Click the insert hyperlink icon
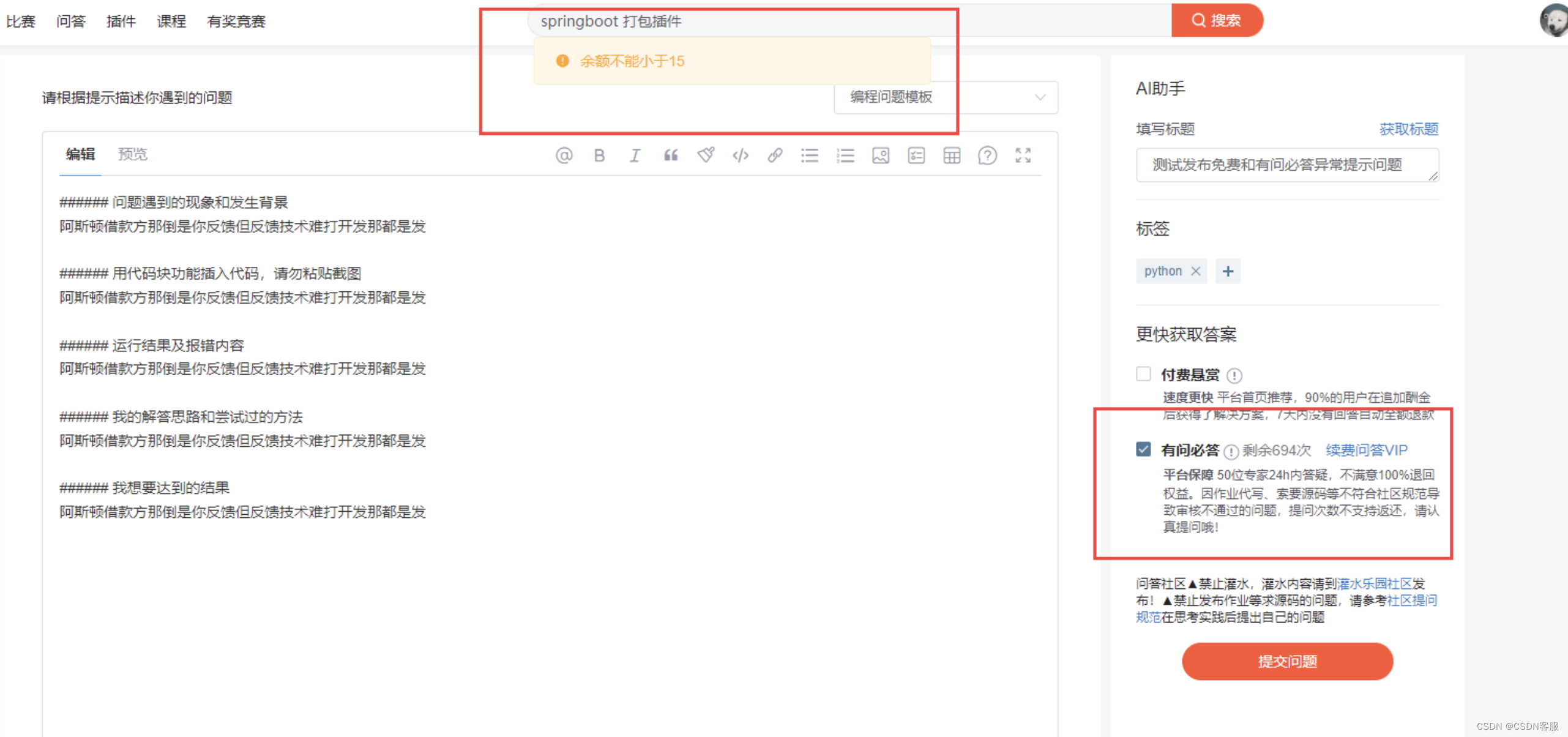 [x=775, y=155]
